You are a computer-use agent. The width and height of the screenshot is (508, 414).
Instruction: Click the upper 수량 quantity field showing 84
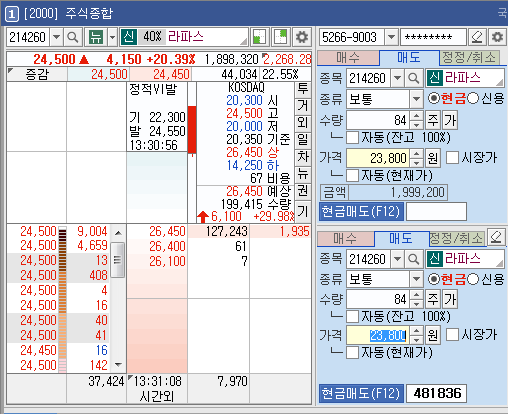pyautogui.click(x=378, y=120)
